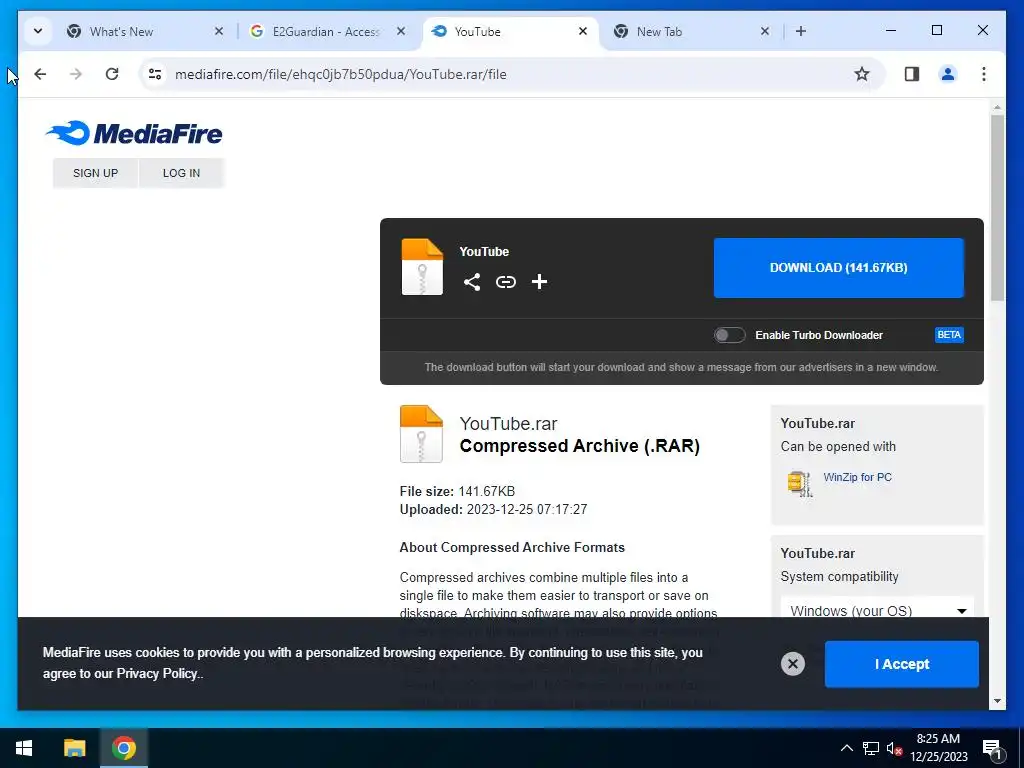Click the Chrome icon in the taskbar

coord(123,748)
